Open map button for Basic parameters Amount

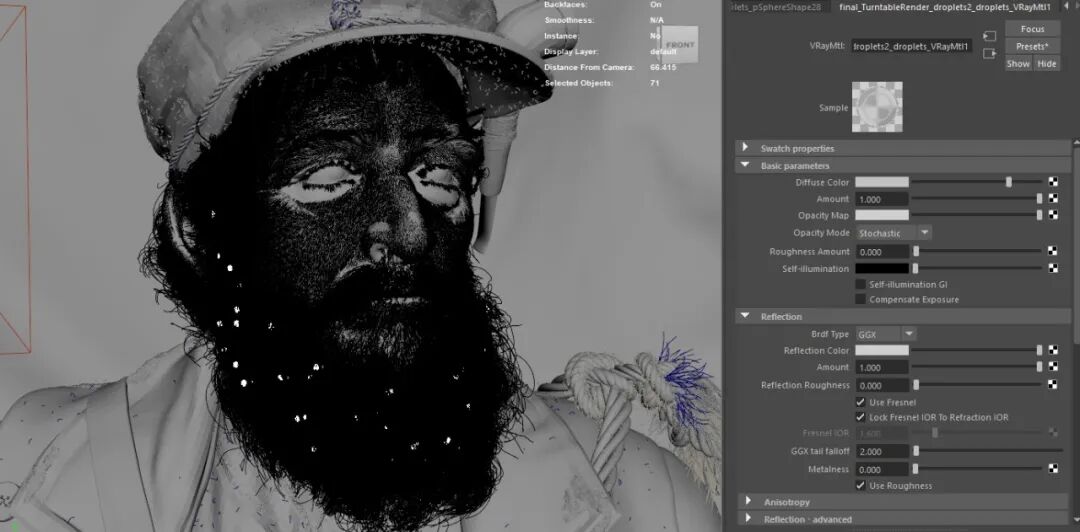click(x=1053, y=198)
